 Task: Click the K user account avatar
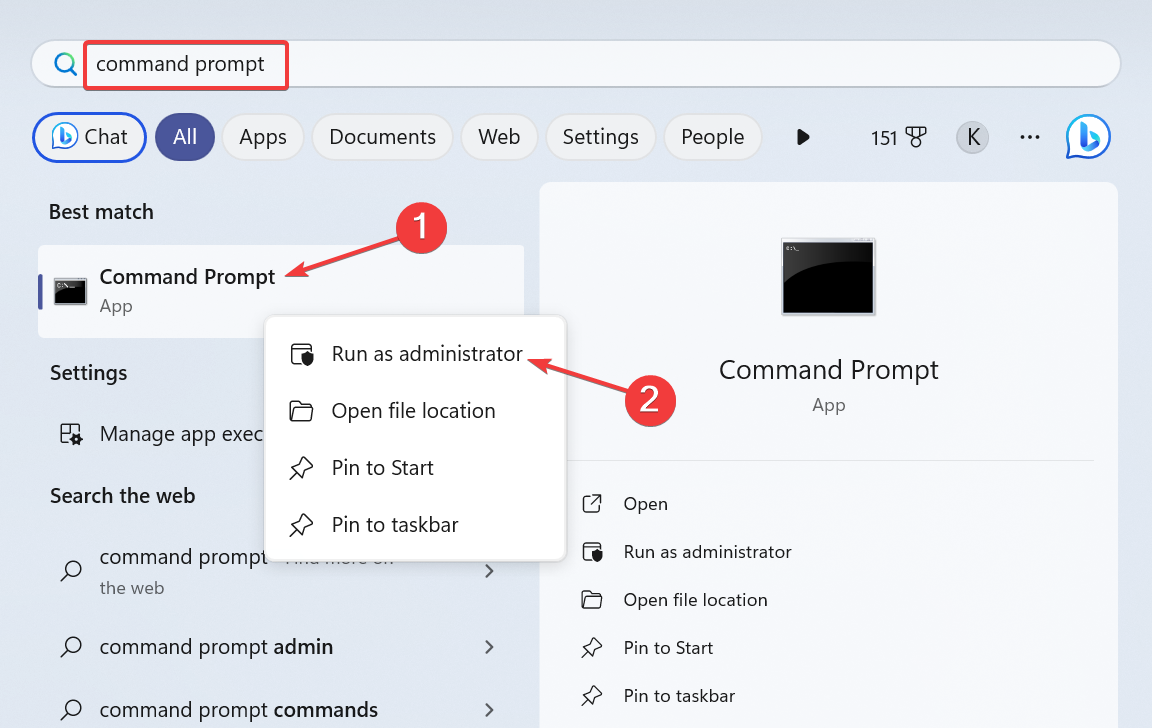click(x=972, y=137)
